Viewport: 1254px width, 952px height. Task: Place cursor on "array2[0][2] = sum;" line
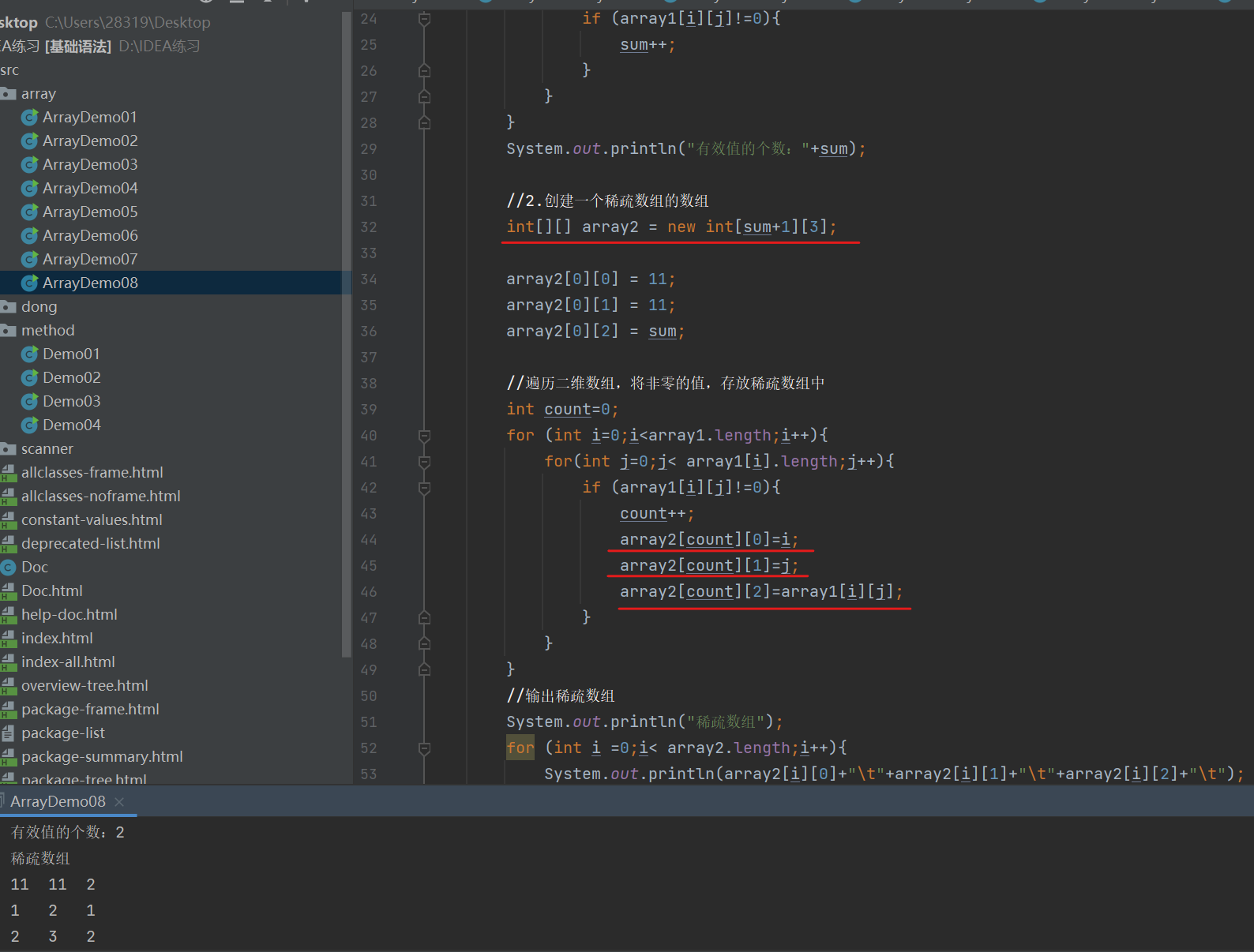[x=595, y=332]
